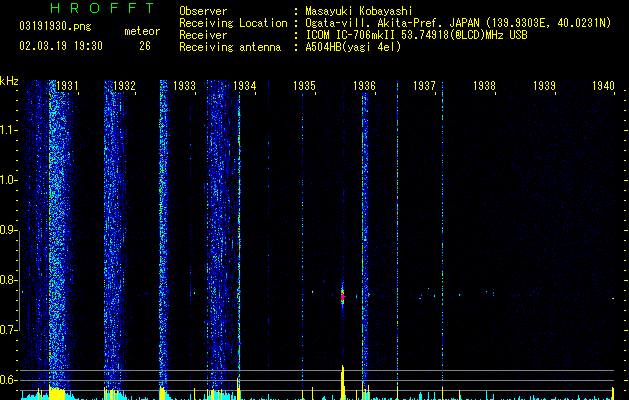The height and width of the screenshot is (400, 629).
Task: Click the HROFFT title text
Action: point(103,8)
